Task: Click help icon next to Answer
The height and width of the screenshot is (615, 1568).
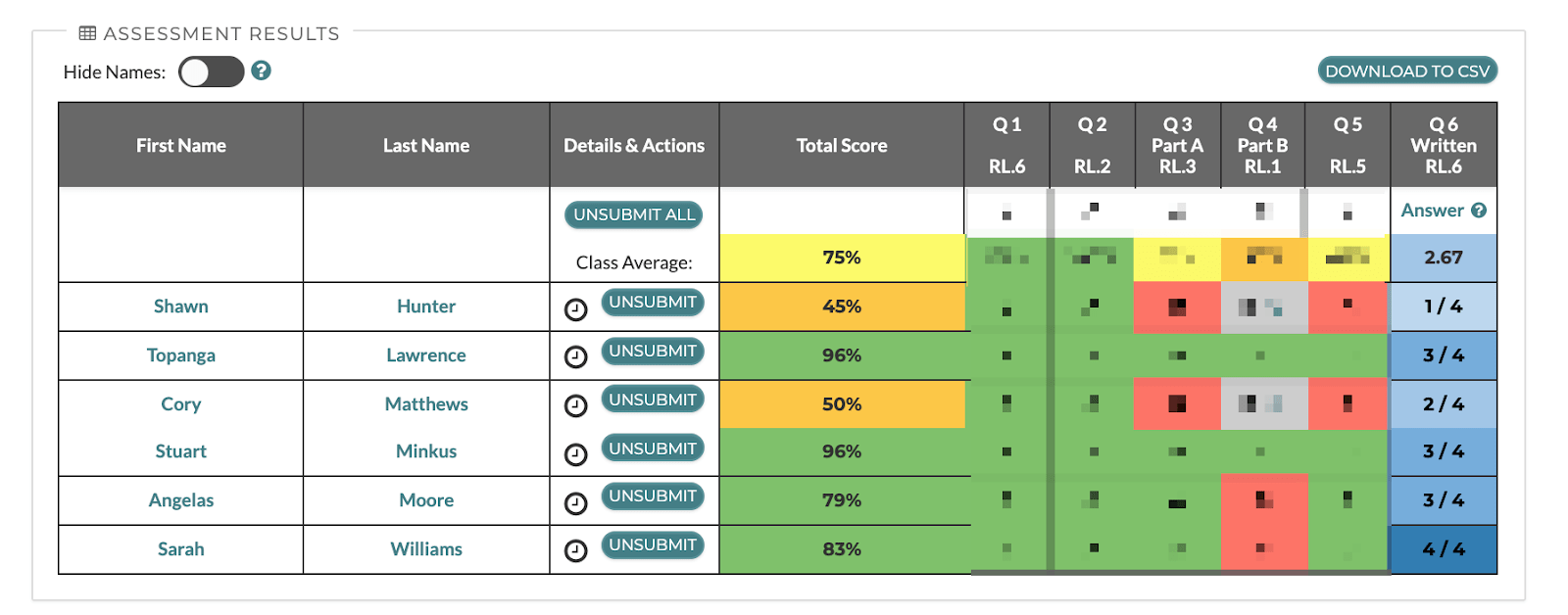Action: point(1479,211)
